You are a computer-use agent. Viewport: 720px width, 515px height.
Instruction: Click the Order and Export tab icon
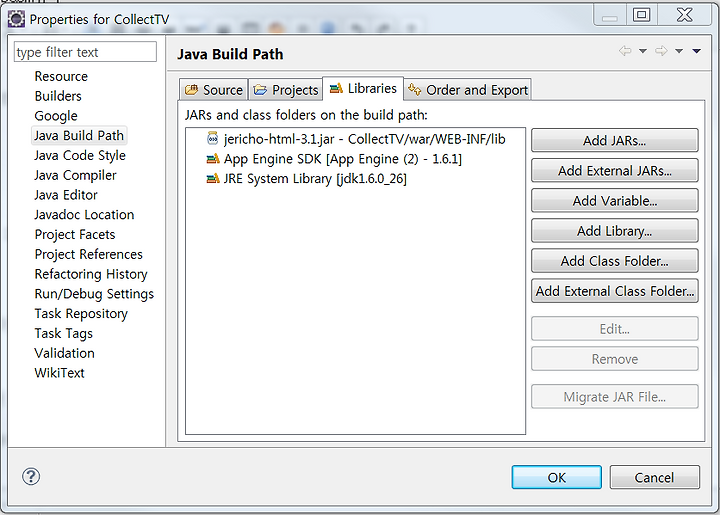point(414,90)
